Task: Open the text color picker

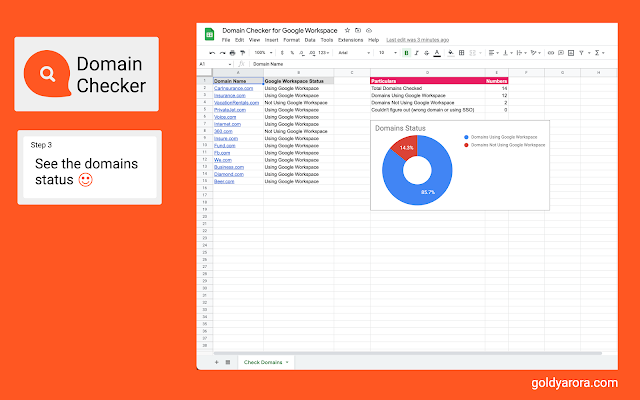Action: click(x=437, y=53)
